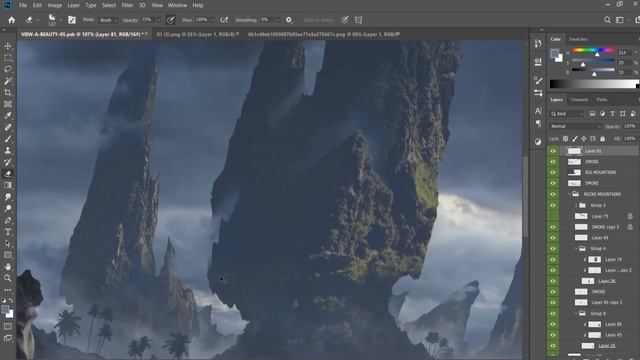640x360 pixels.
Task: Toggle pressure for opacity icon
Action: [171, 20]
